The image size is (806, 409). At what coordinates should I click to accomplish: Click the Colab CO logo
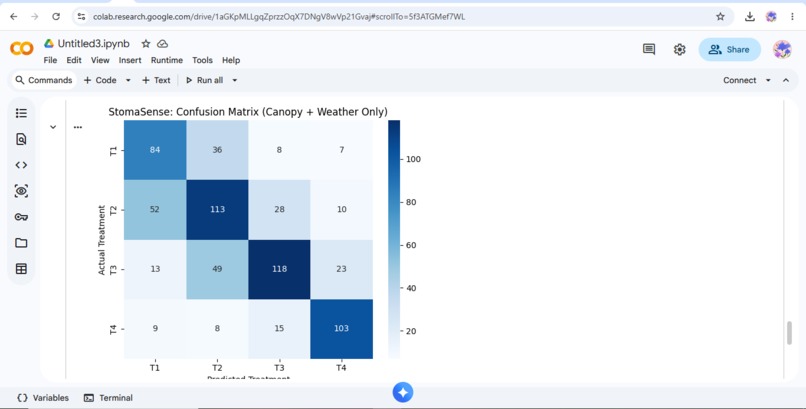coord(22,49)
